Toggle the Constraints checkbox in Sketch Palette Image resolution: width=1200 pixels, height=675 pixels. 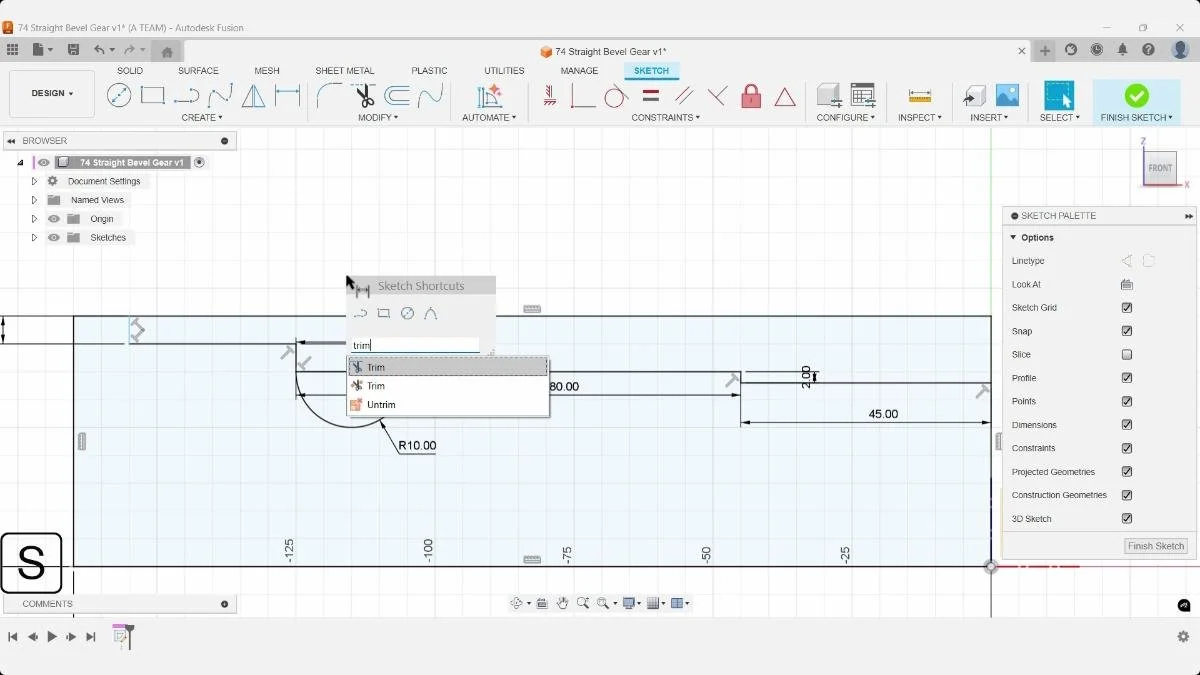(x=1127, y=448)
